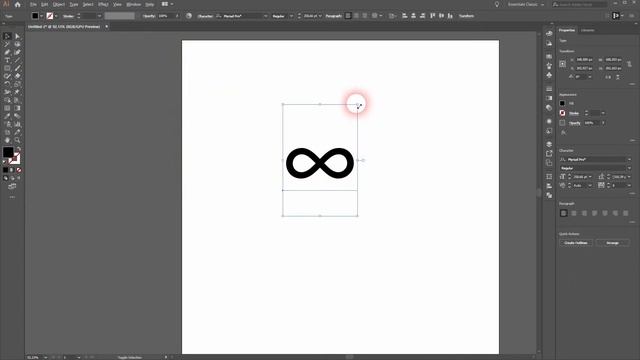The image size is (640, 360).
Task: Switch to the Libraries panel tab
Action: (588, 30)
